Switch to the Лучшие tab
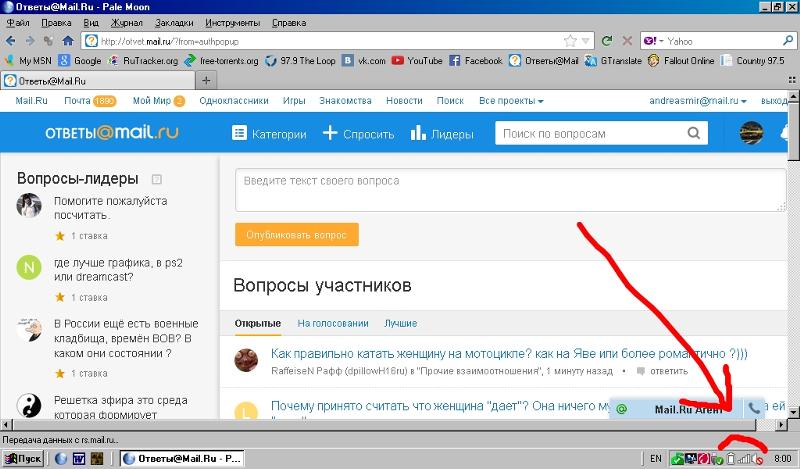The width and height of the screenshot is (800, 469). click(401, 324)
